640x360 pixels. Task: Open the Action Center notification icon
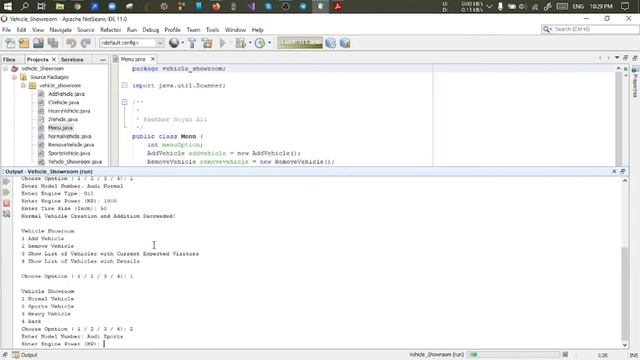point(624,6)
